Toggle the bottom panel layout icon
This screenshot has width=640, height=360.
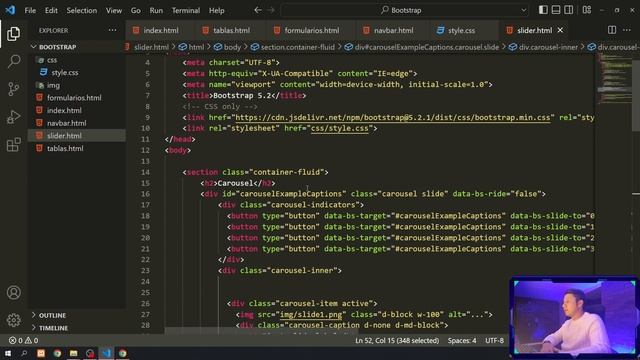pos(556,10)
